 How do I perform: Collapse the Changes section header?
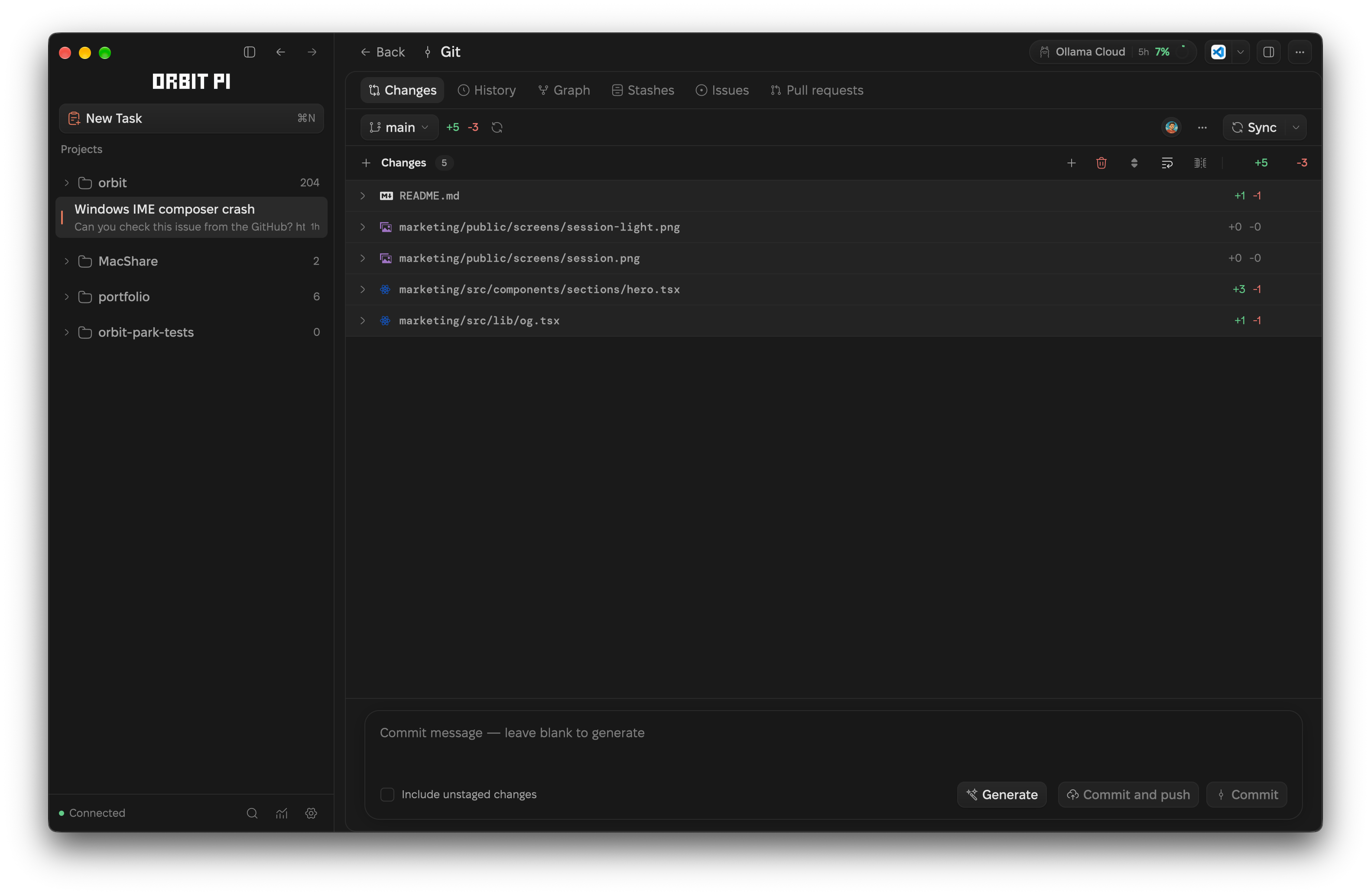[x=403, y=163]
